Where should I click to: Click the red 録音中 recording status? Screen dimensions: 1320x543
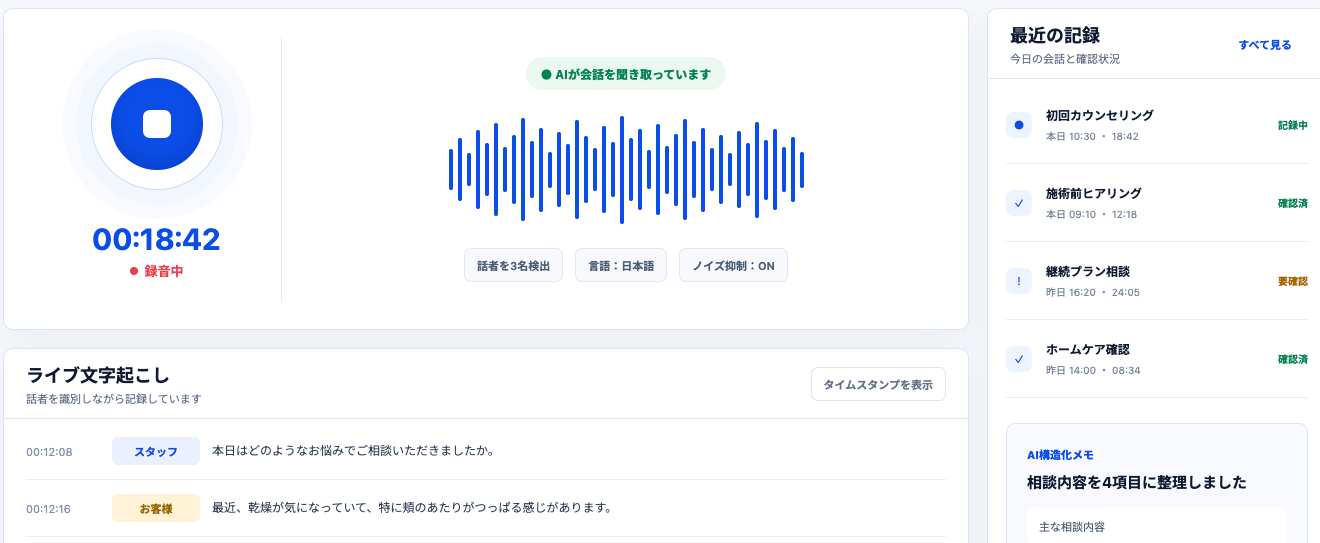[157, 271]
